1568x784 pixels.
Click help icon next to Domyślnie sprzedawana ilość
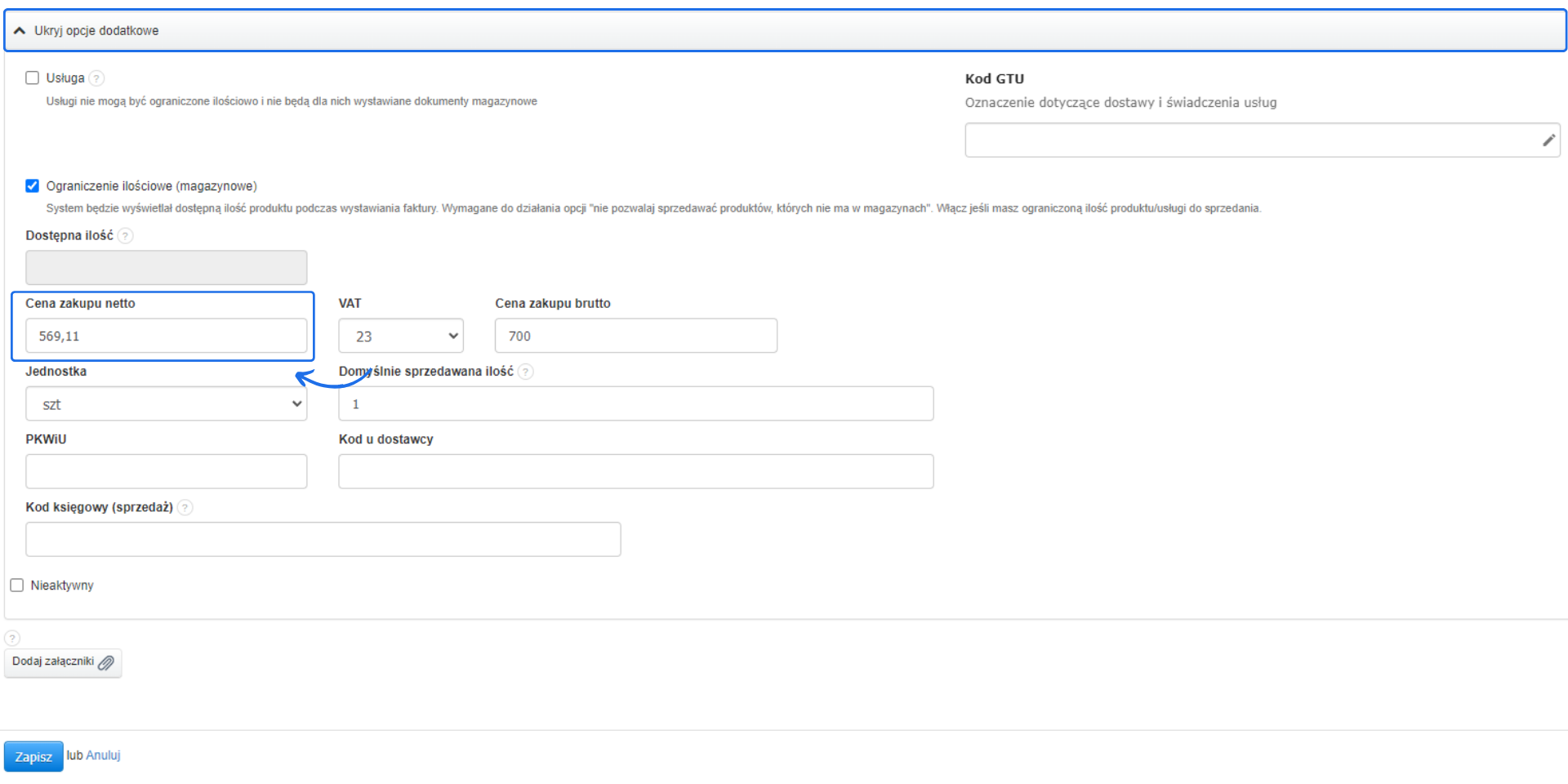point(526,372)
